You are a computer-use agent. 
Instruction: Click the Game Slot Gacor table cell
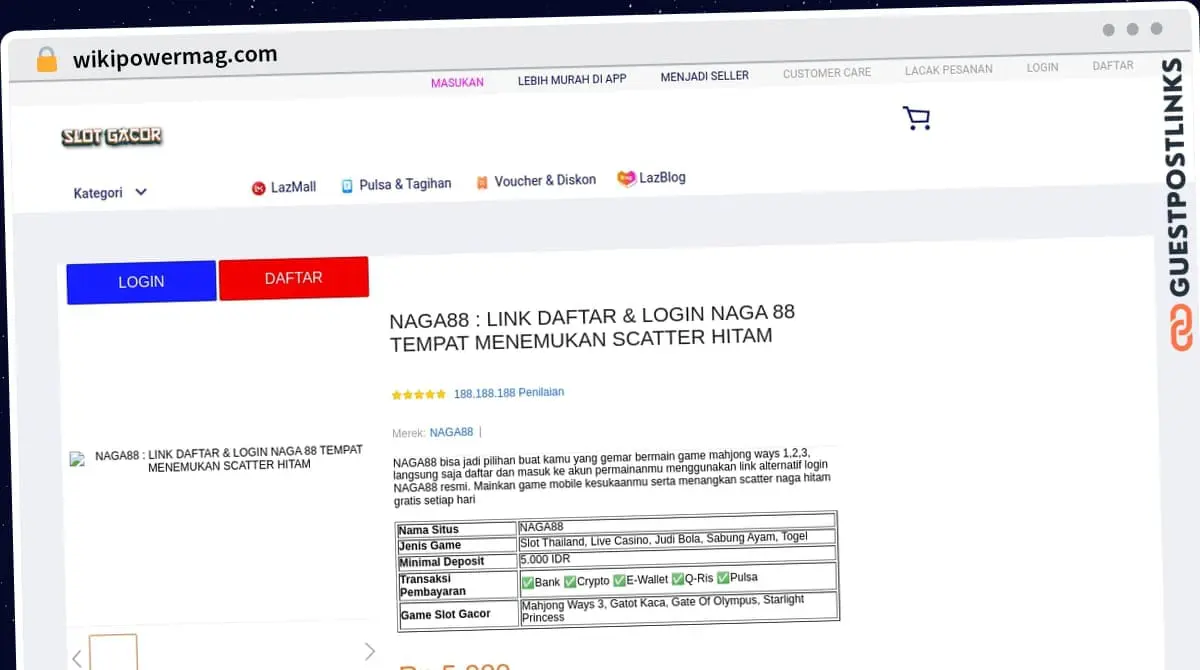457,614
